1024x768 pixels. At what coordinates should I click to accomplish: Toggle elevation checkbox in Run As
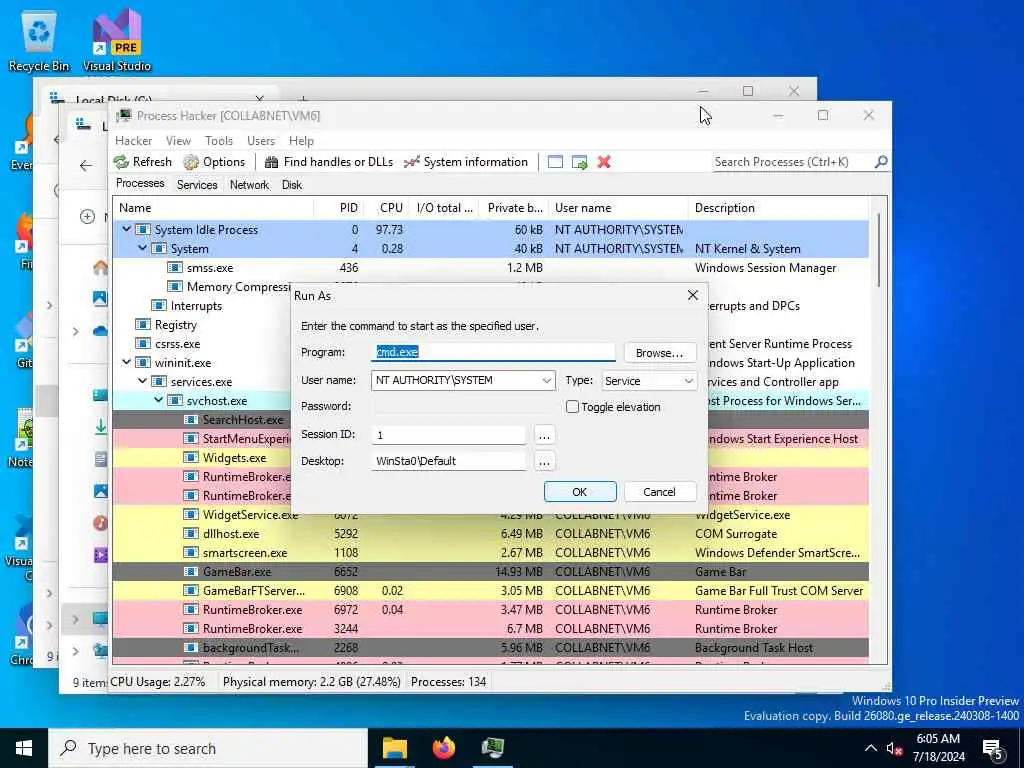click(x=572, y=407)
